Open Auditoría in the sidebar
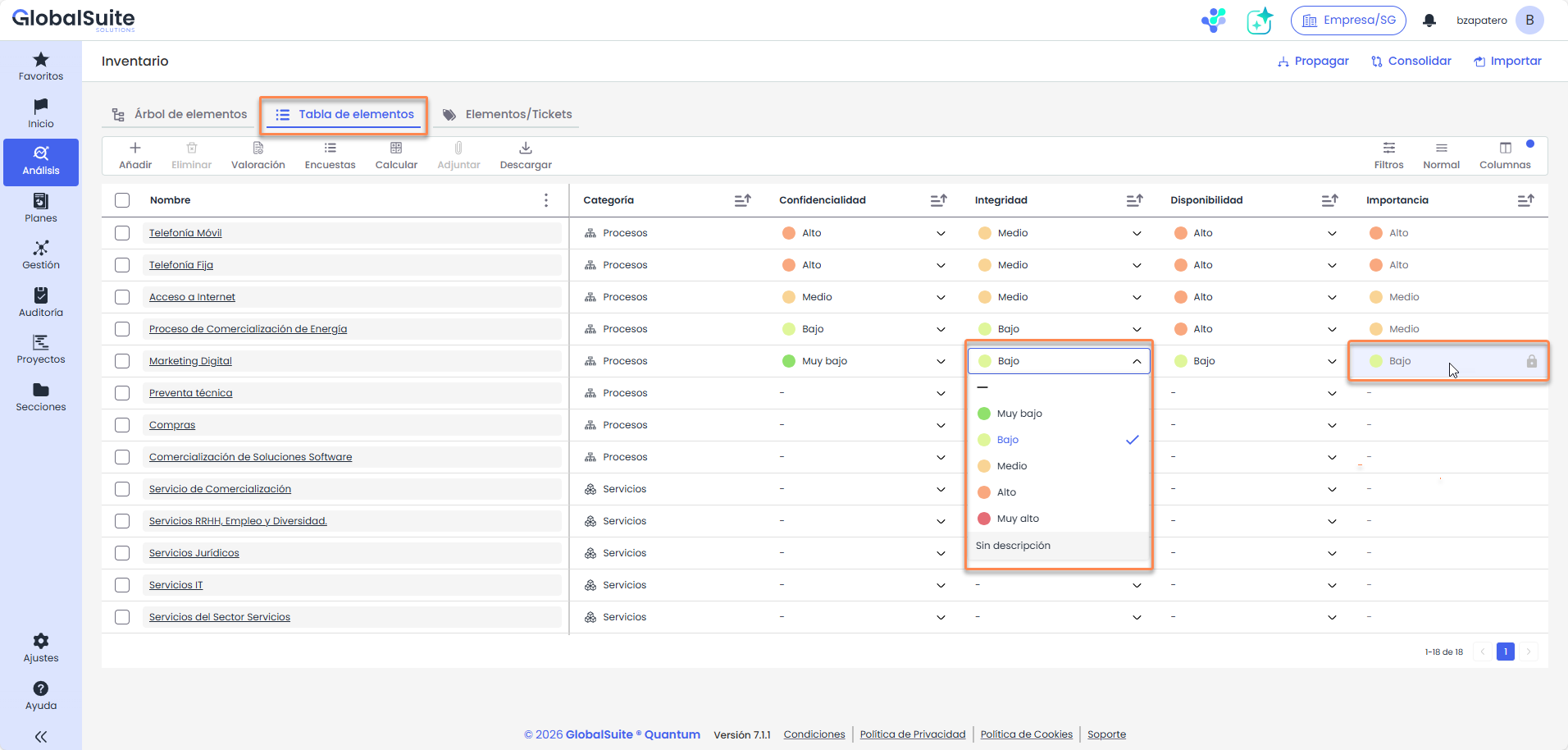Viewport: 1568px width, 750px height. click(41, 302)
